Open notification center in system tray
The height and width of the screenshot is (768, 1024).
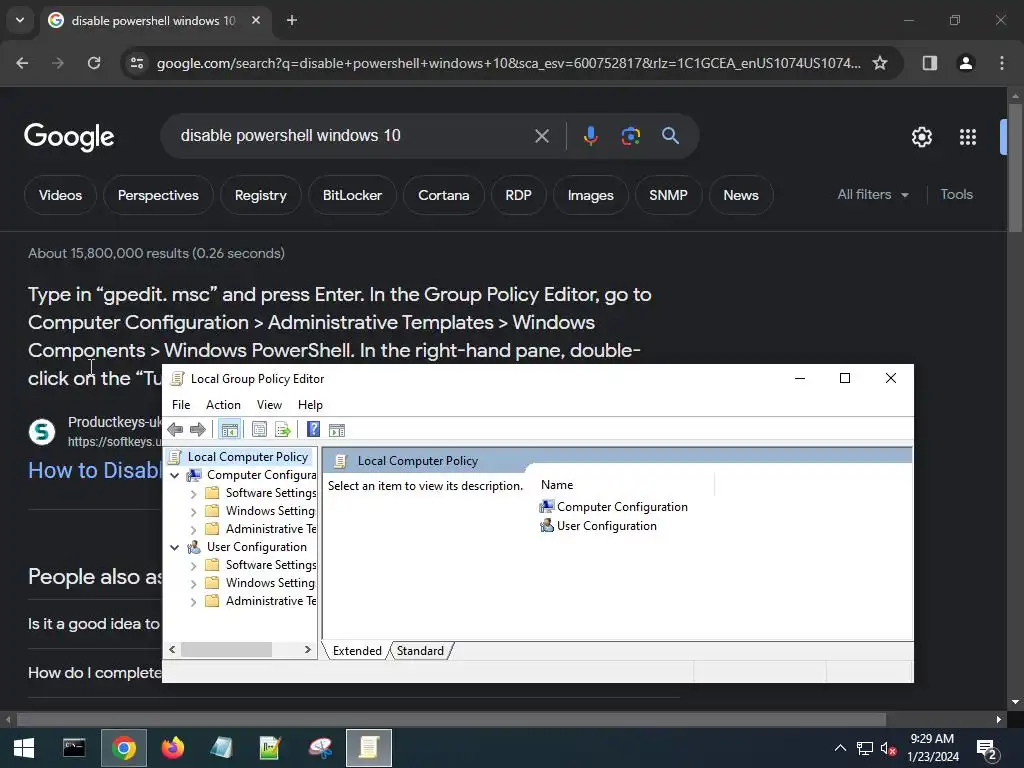(986, 749)
